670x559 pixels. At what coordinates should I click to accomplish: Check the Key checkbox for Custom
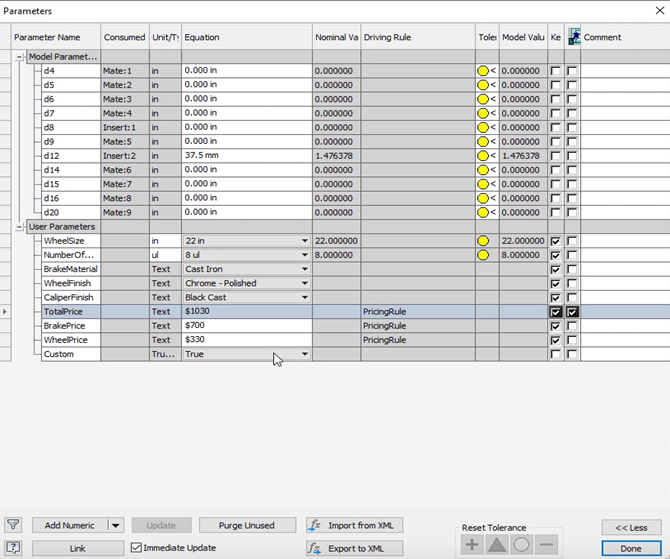(x=555, y=354)
